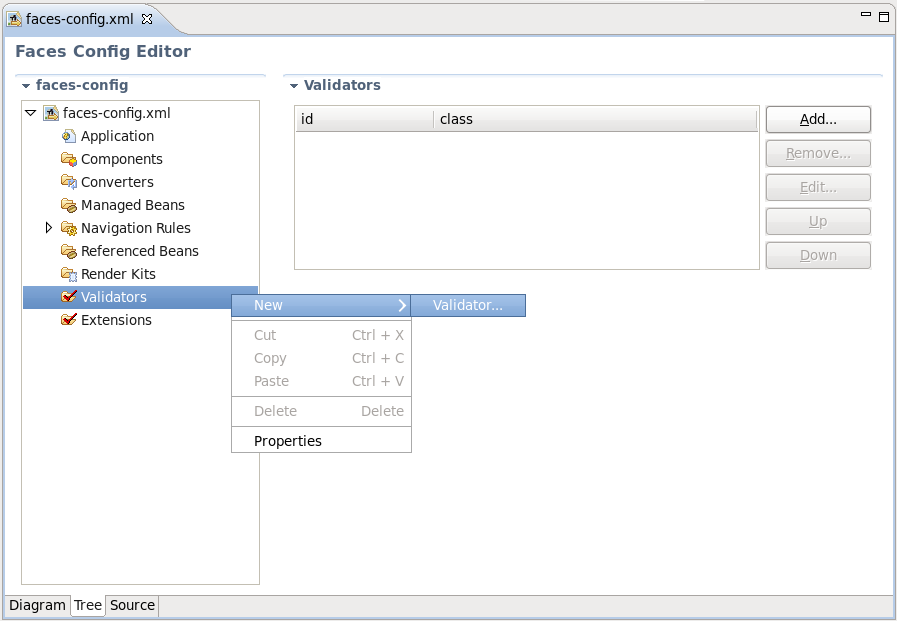Collapse the faces-config section header
Viewport: 897px width, 621px height.
(x=24, y=86)
